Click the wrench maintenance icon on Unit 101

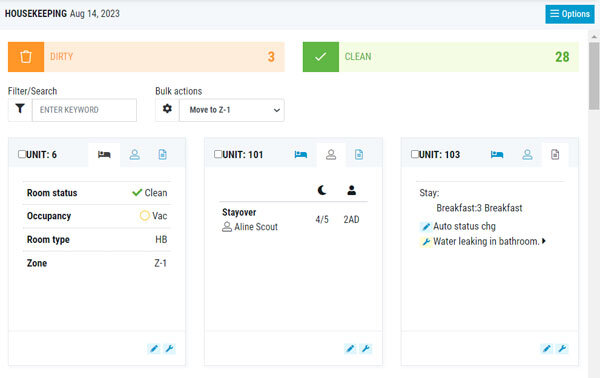[x=365, y=349]
